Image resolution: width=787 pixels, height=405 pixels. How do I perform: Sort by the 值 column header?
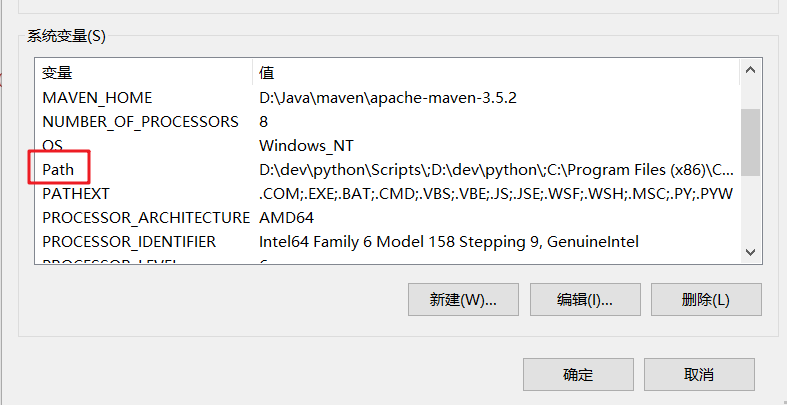click(x=267, y=73)
